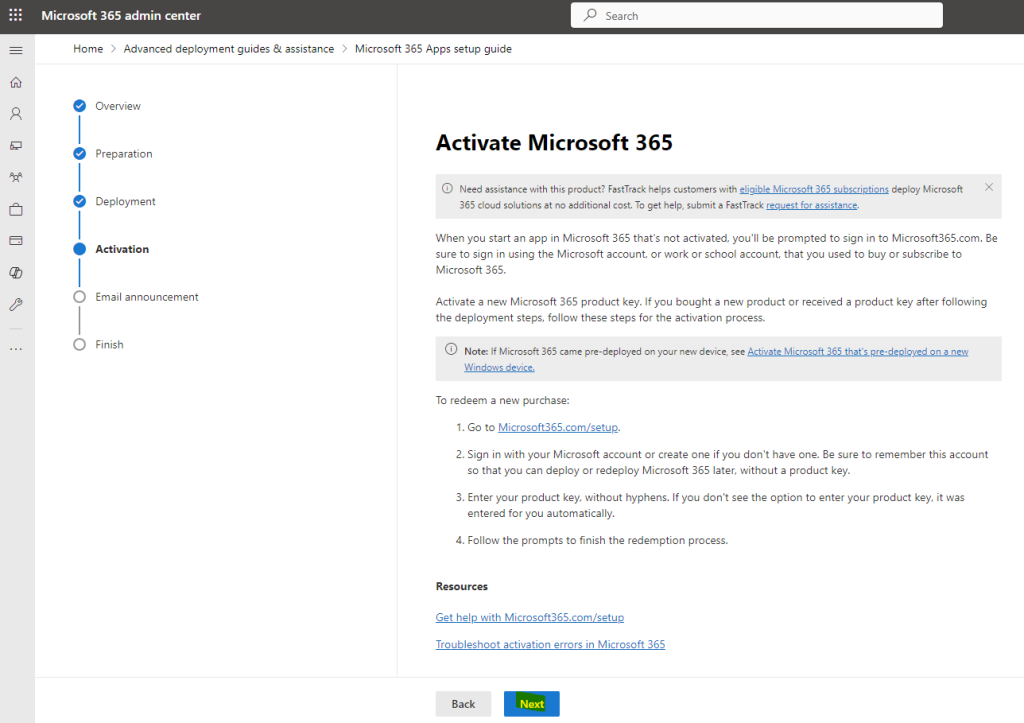Dismiss the FastTrack assistance banner
This screenshot has height=723, width=1024.
click(989, 187)
